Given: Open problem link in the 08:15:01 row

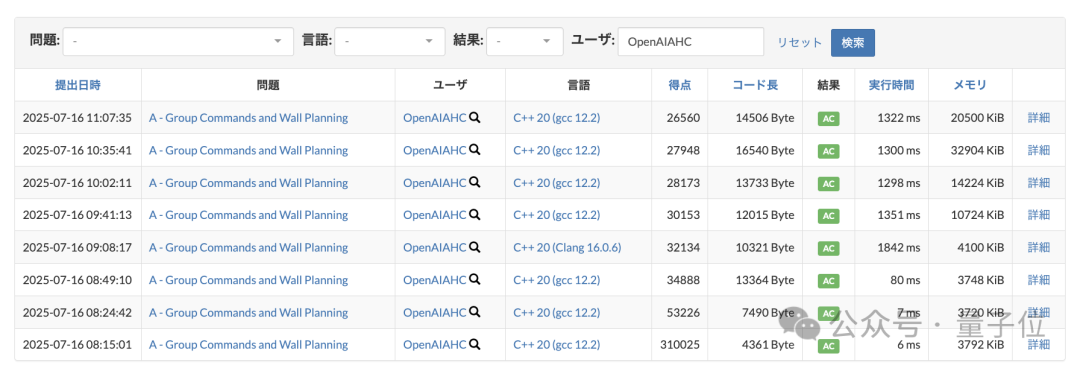Looking at the screenshot, I should click(x=249, y=345).
